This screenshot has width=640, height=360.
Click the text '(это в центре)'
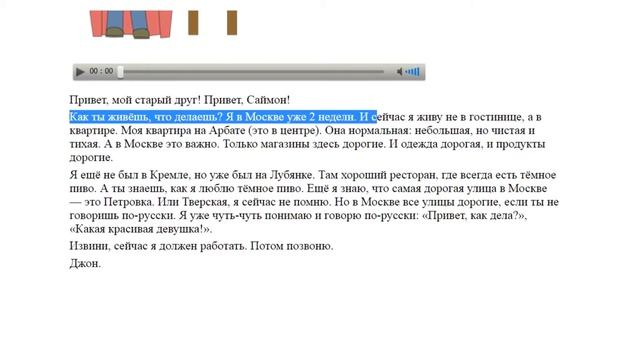tap(285, 131)
